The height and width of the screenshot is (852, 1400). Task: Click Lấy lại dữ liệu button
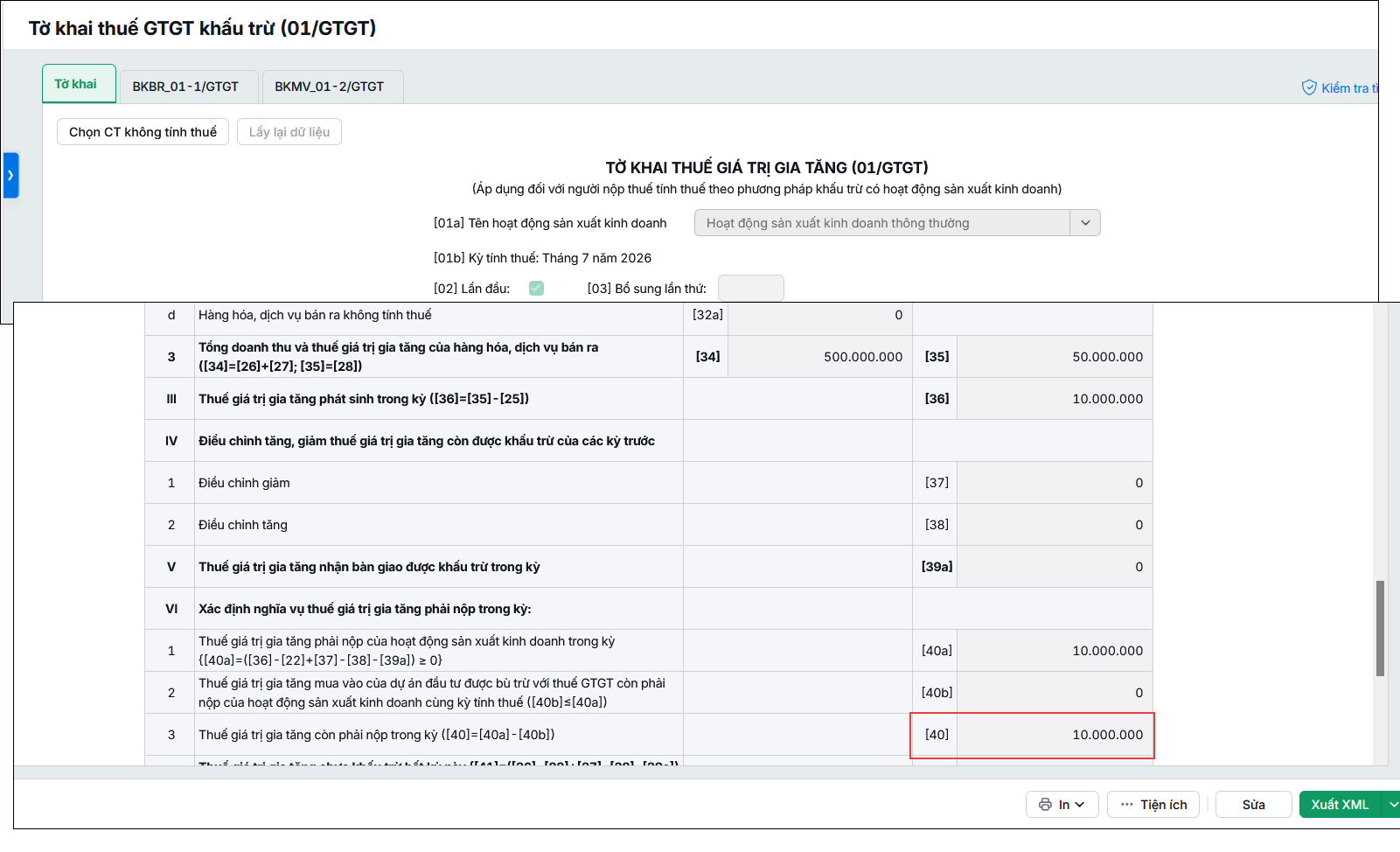(x=289, y=132)
